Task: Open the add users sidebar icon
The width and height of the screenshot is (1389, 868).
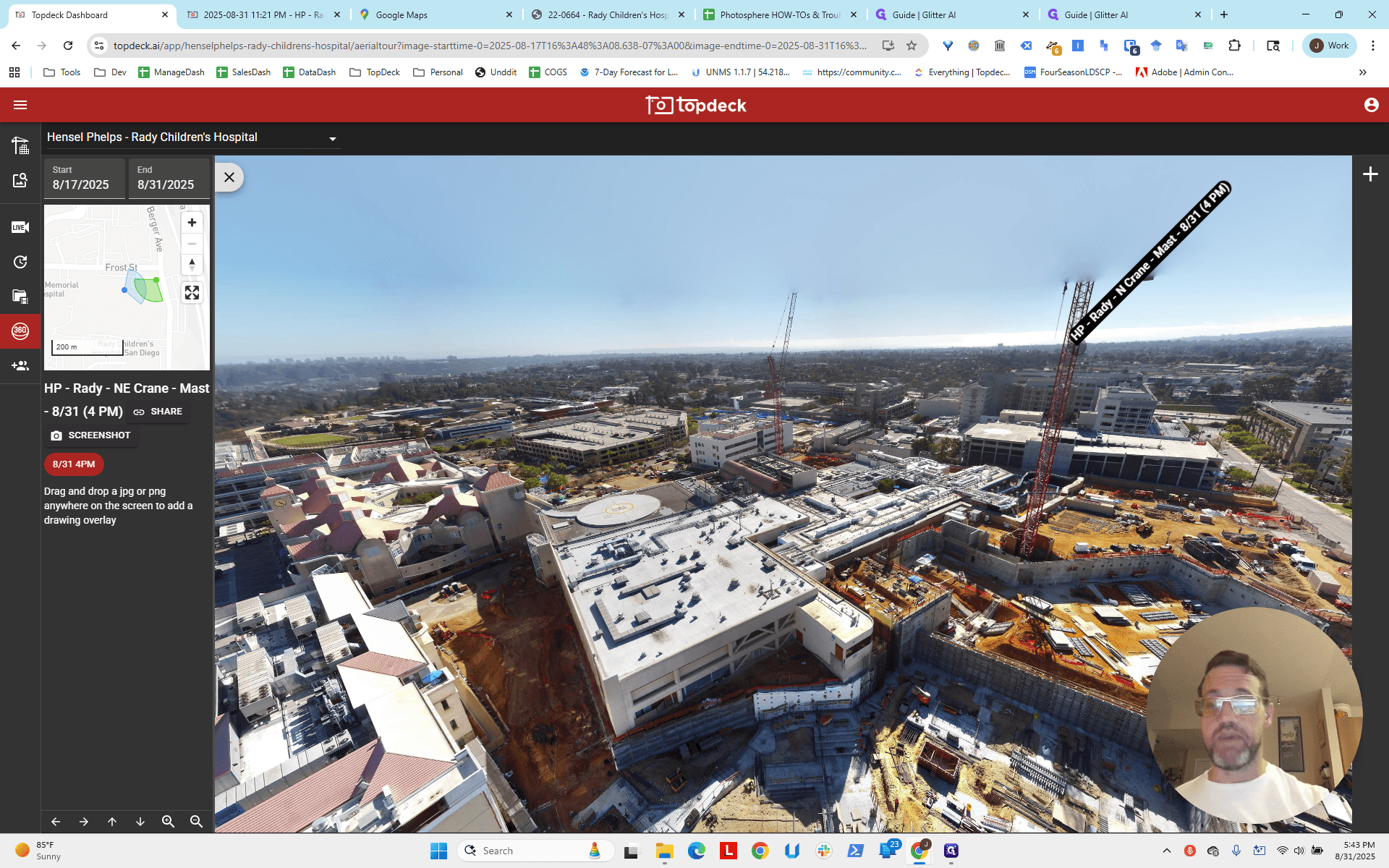Action: [x=20, y=366]
